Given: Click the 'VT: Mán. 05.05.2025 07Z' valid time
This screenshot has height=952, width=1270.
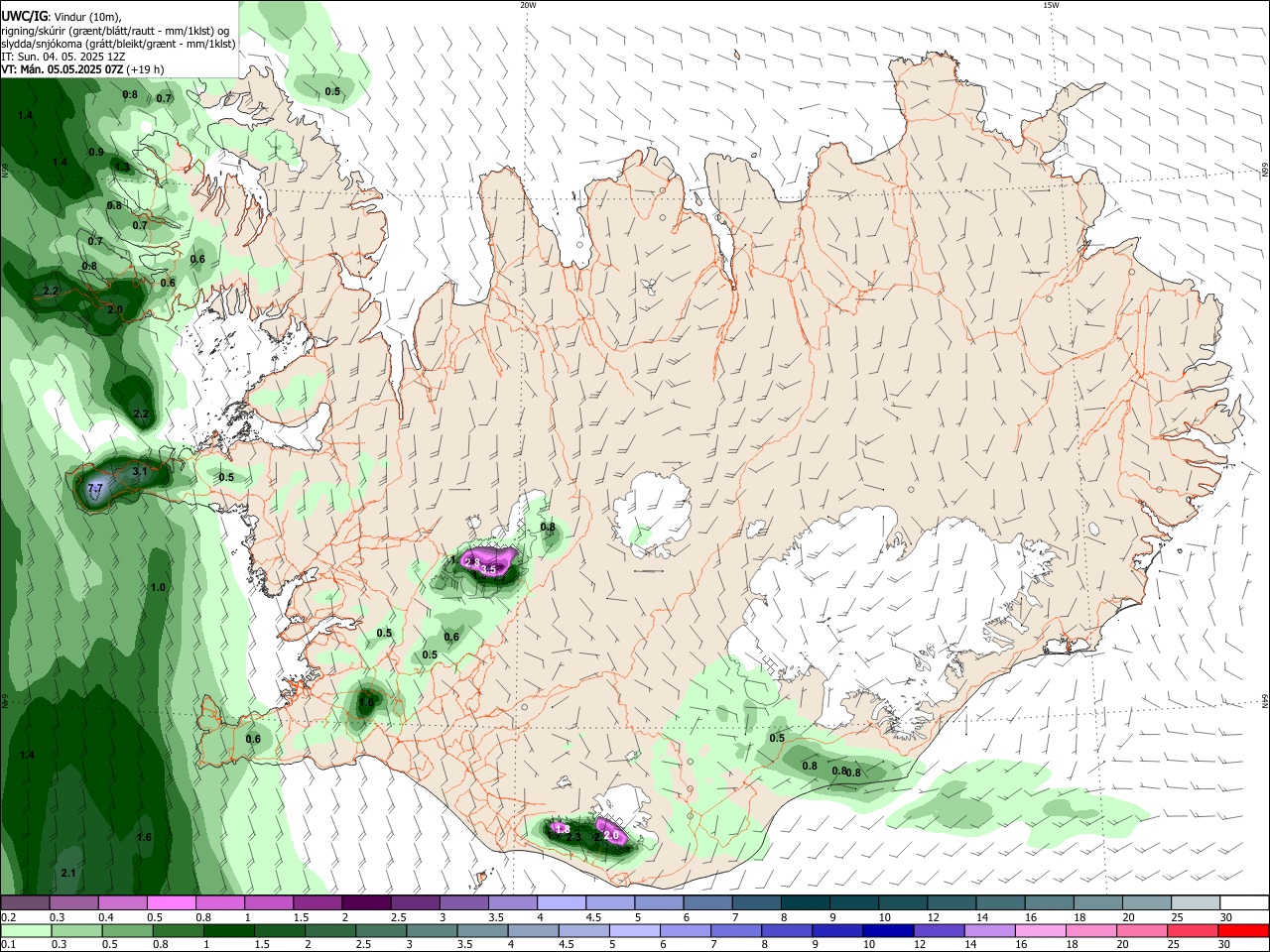Looking at the screenshot, I should click(61, 69).
